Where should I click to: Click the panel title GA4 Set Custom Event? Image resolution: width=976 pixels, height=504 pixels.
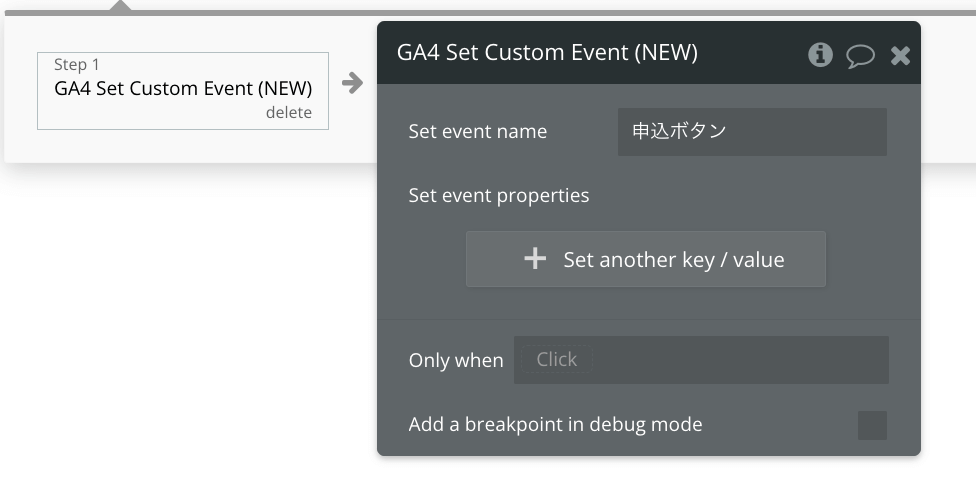tap(547, 52)
